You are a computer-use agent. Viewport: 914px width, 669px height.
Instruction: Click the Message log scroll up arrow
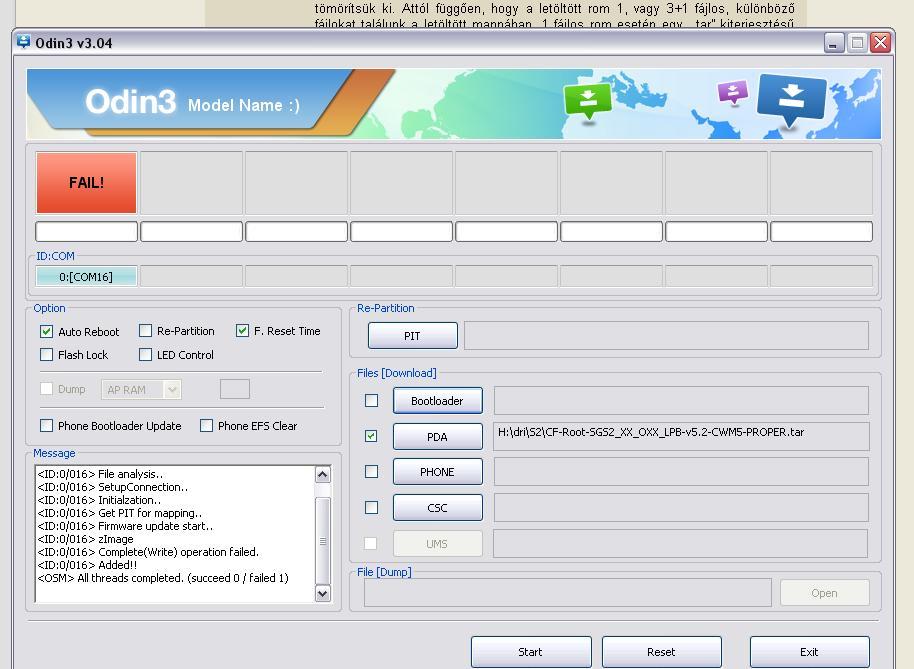pos(322,474)
